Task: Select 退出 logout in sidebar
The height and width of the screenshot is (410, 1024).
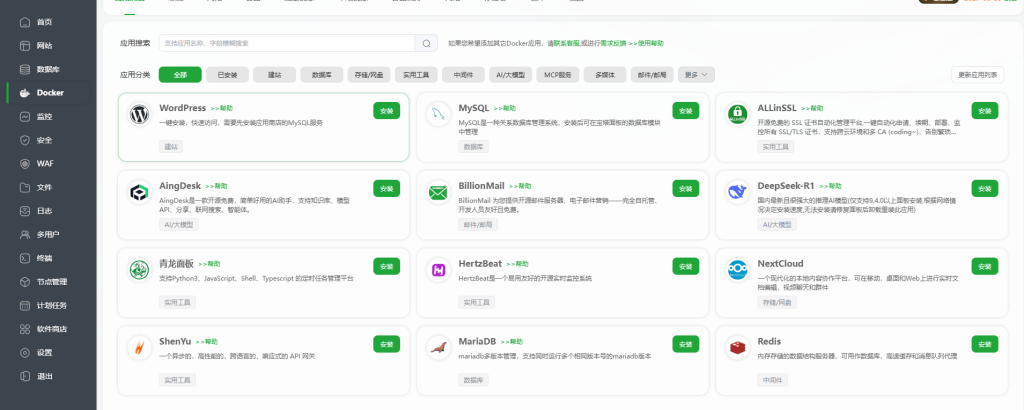Action: tap(44, 376)
